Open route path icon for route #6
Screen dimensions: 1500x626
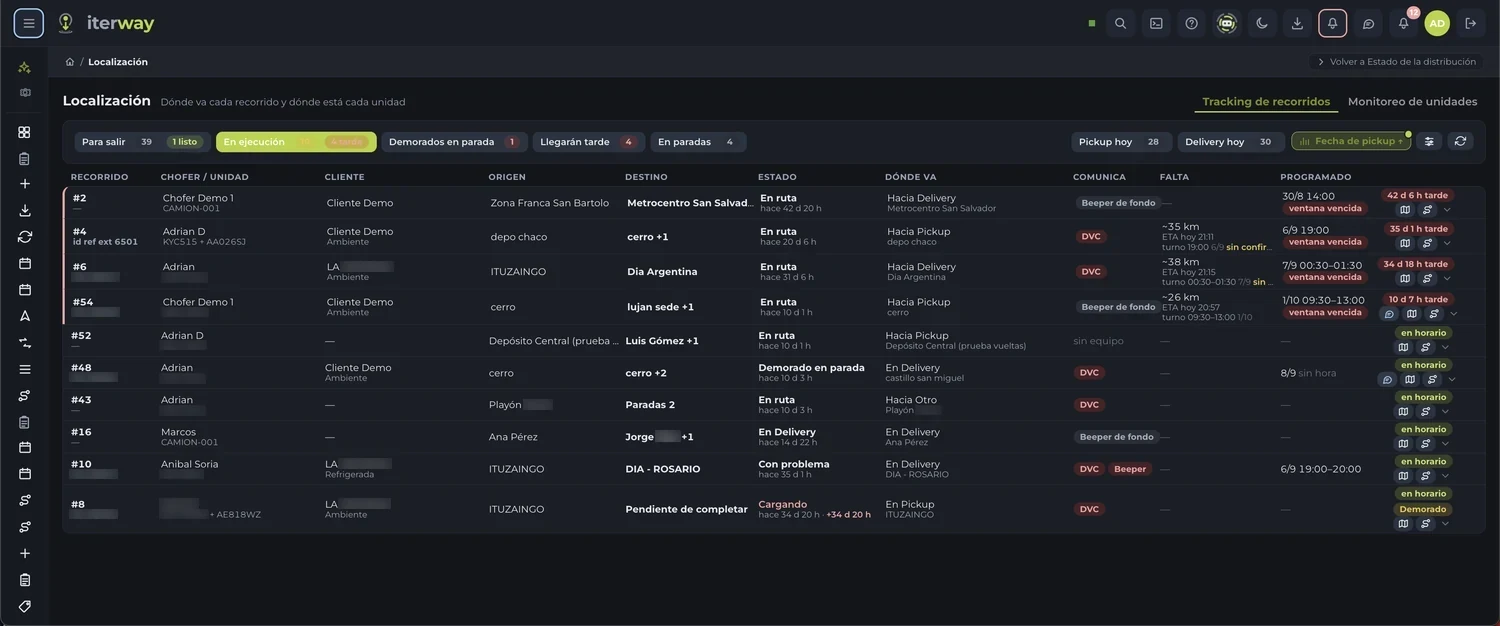[1428, 278]
